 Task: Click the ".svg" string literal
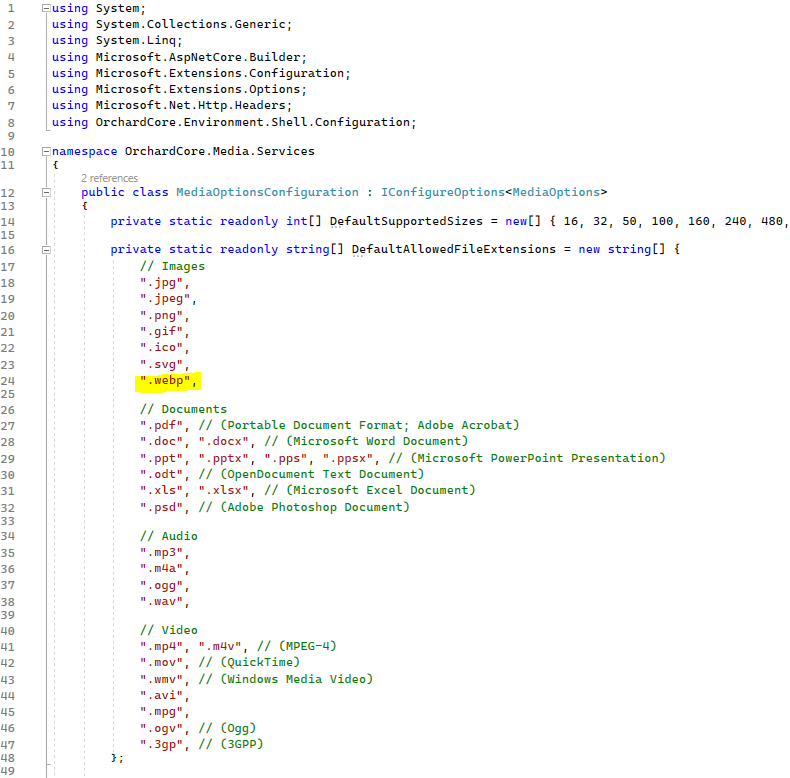161,364
